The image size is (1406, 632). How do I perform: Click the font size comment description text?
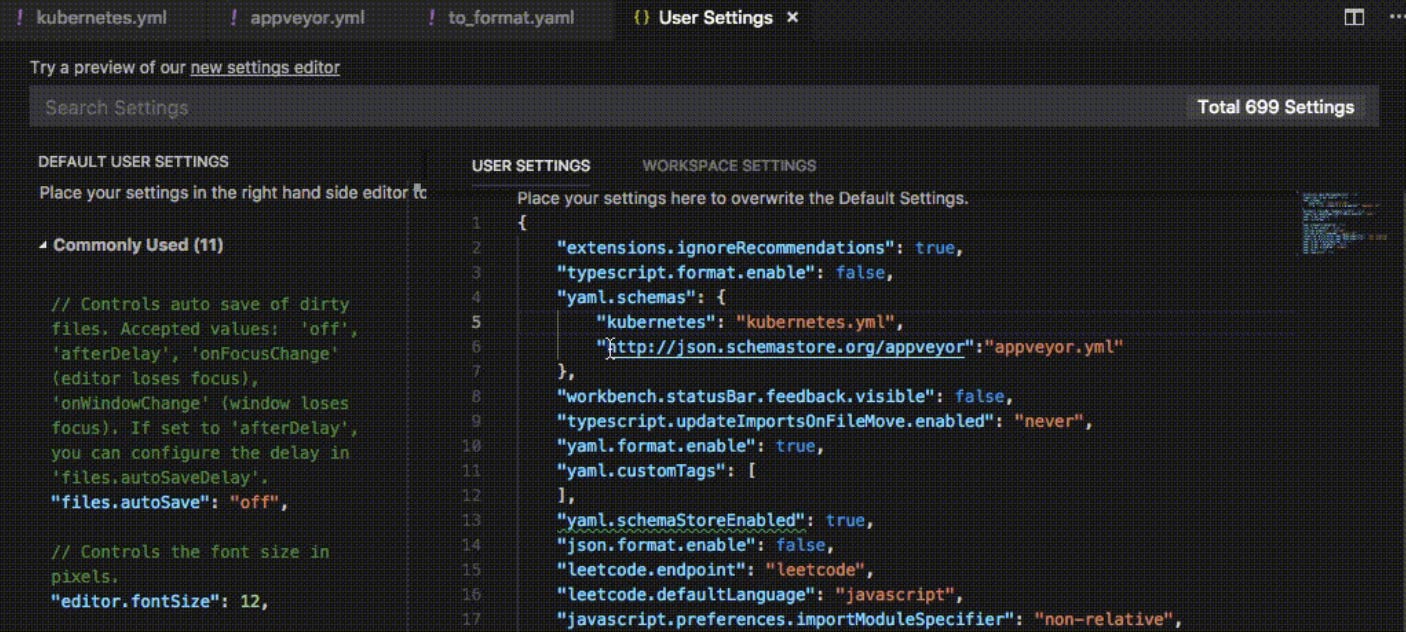point(190,565)
